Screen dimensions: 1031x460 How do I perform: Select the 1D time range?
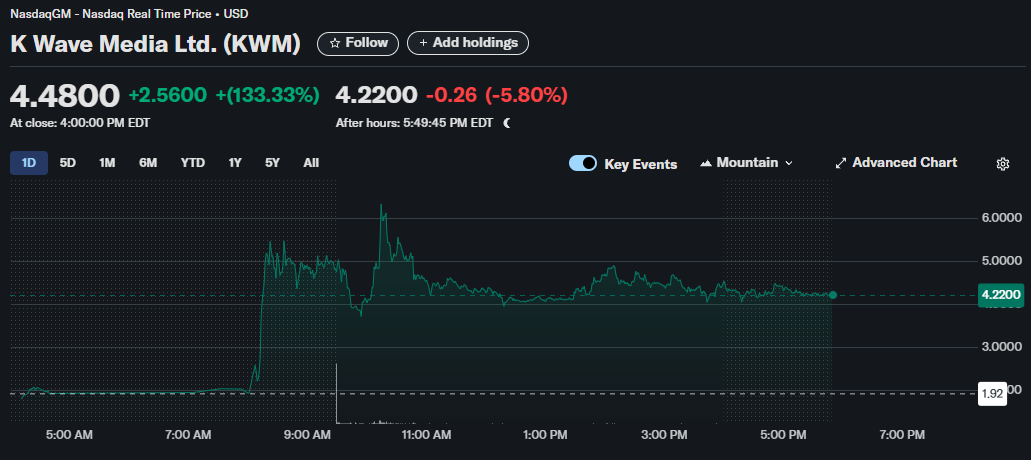pos(29,163)
